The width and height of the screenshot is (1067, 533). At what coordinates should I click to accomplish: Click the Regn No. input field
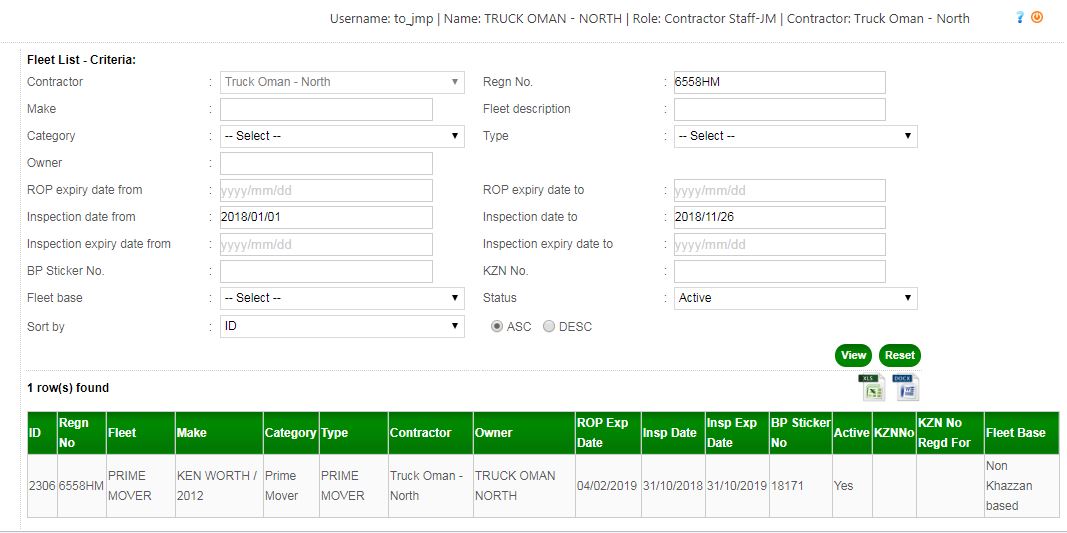(x=779, y=82)
